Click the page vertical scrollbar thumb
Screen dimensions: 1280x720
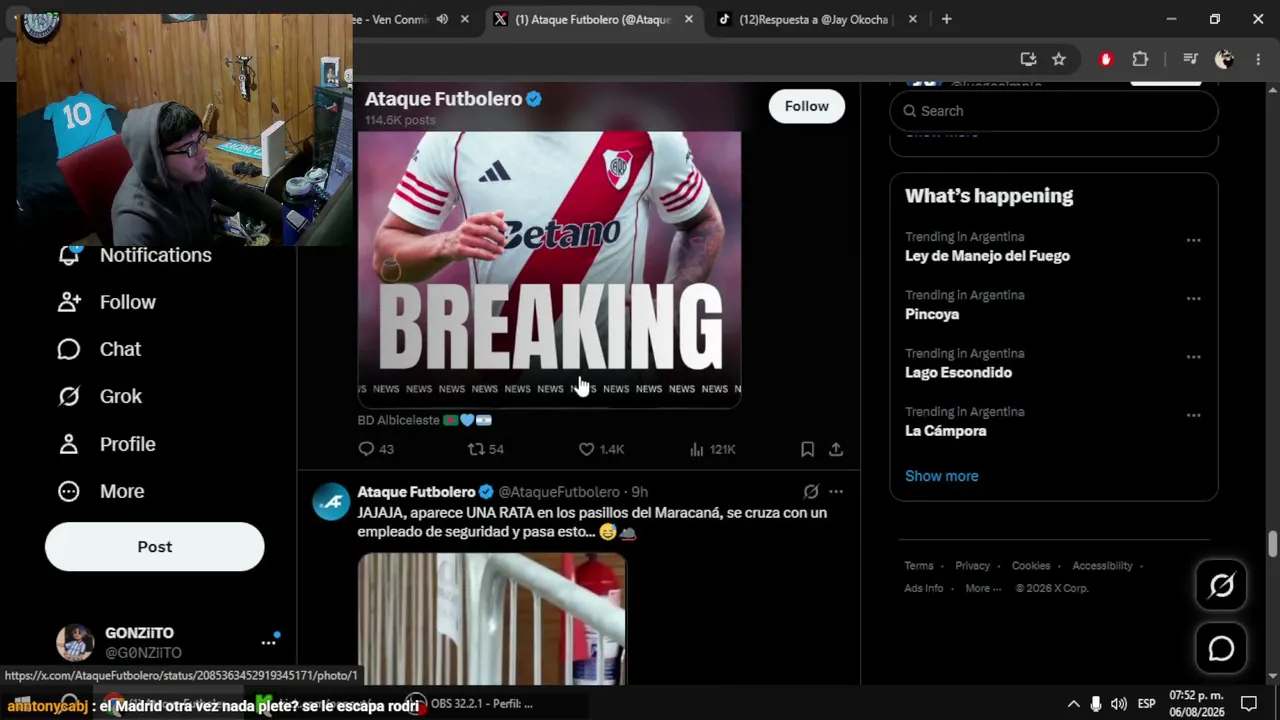1272,545
